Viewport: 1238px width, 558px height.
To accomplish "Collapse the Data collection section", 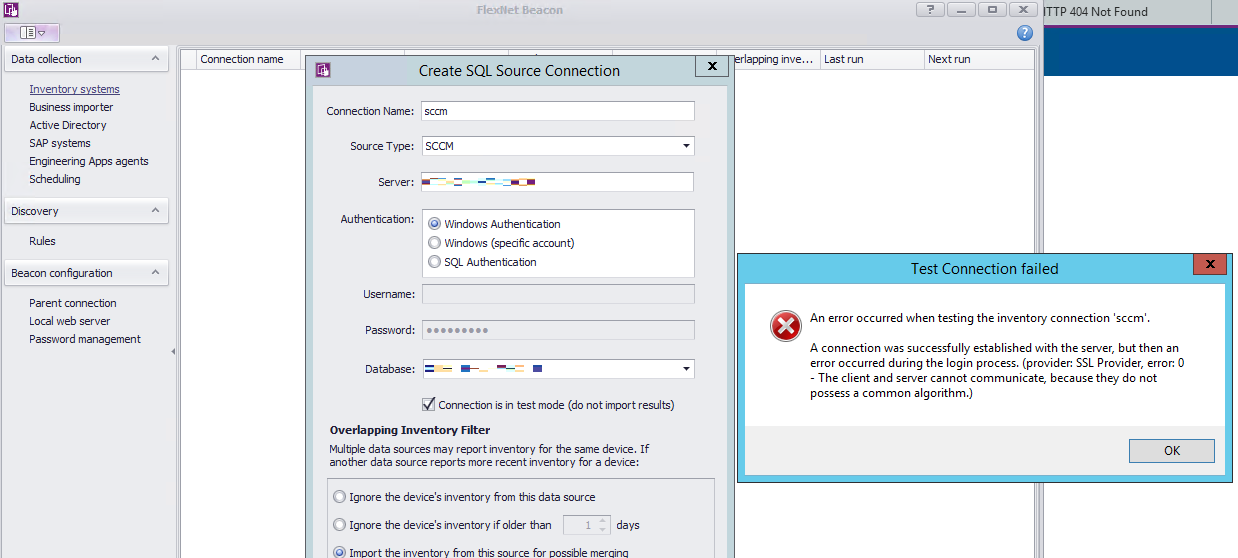I will (x=155, y=59).
